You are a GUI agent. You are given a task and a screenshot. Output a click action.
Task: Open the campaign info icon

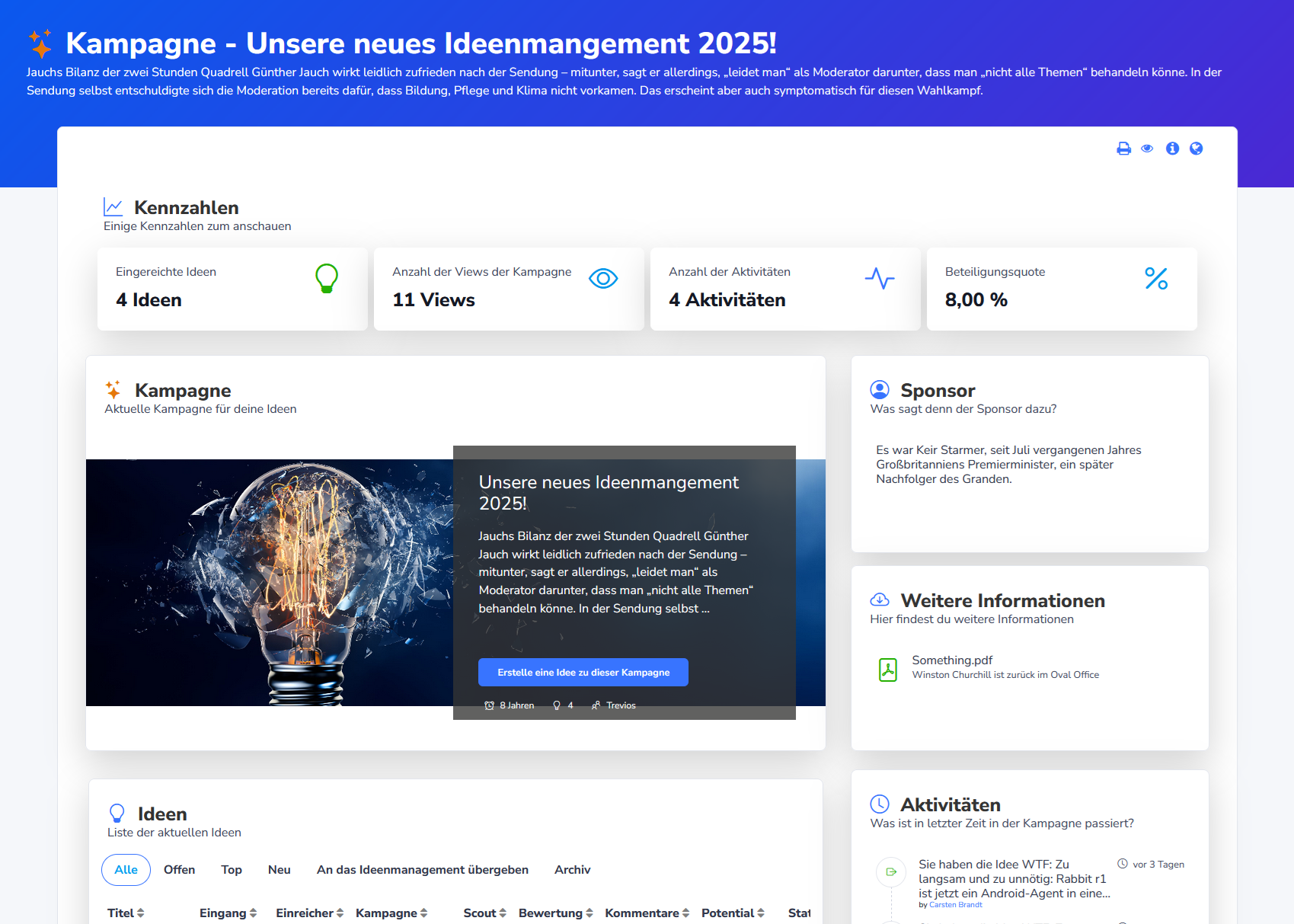[x=1172, y=149]
